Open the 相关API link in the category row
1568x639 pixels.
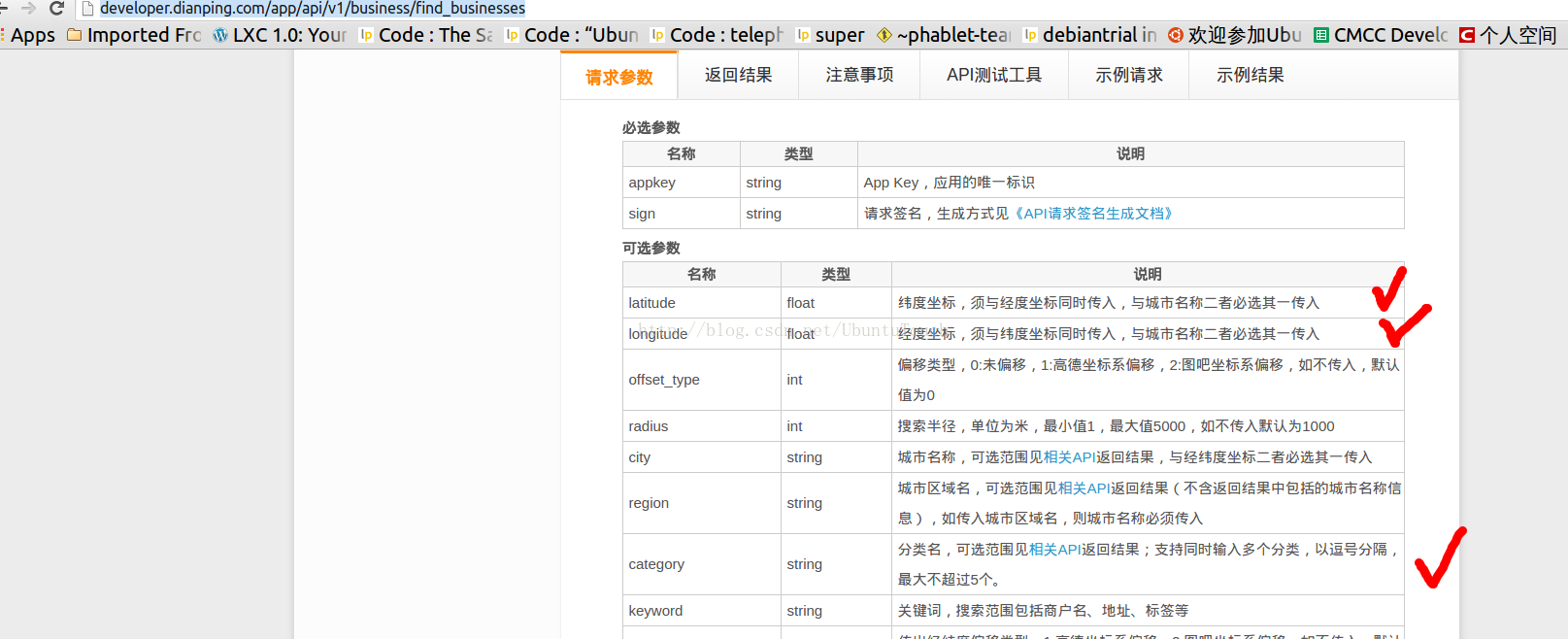coord(1055,550)
